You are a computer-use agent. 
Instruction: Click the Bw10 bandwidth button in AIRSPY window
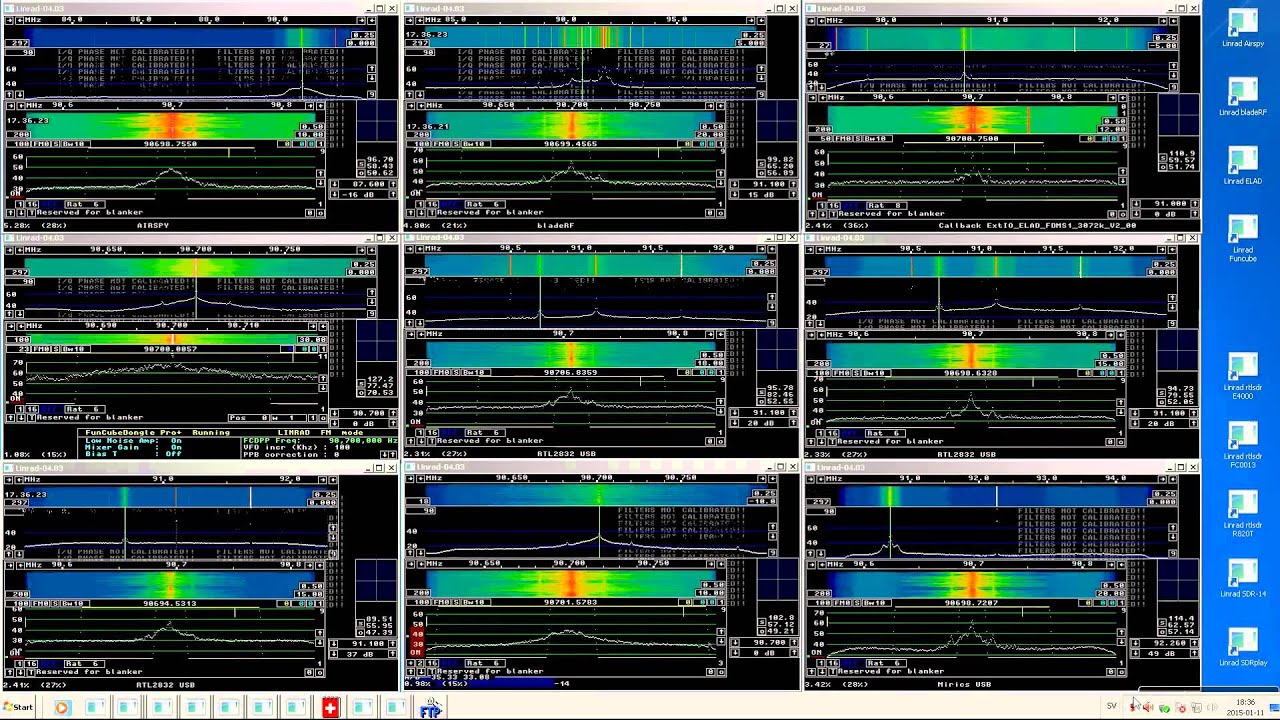pyautogui.click(x=74, y=145)
